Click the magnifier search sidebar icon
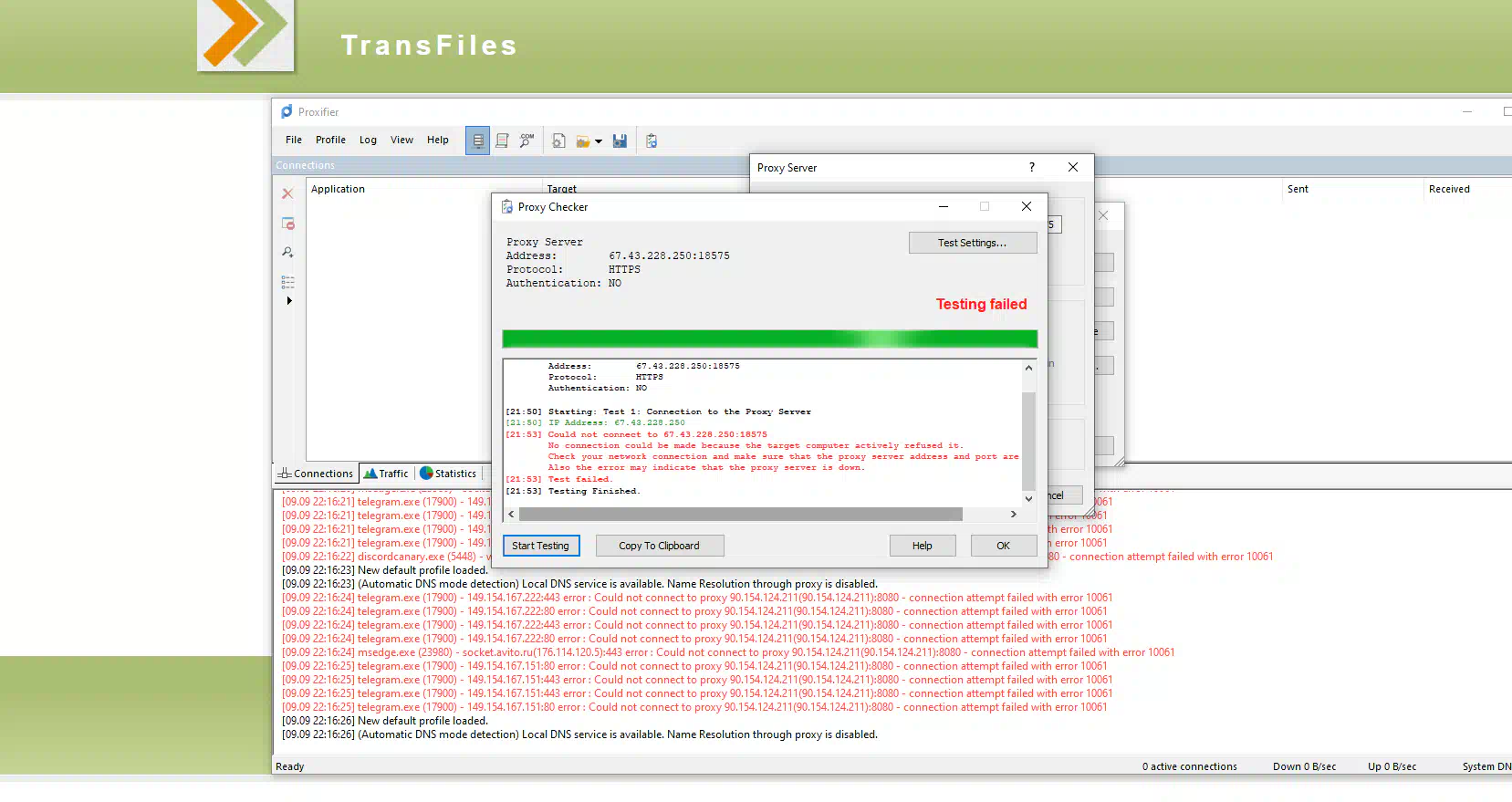1512x802 pixels. [x=287, y=253]
